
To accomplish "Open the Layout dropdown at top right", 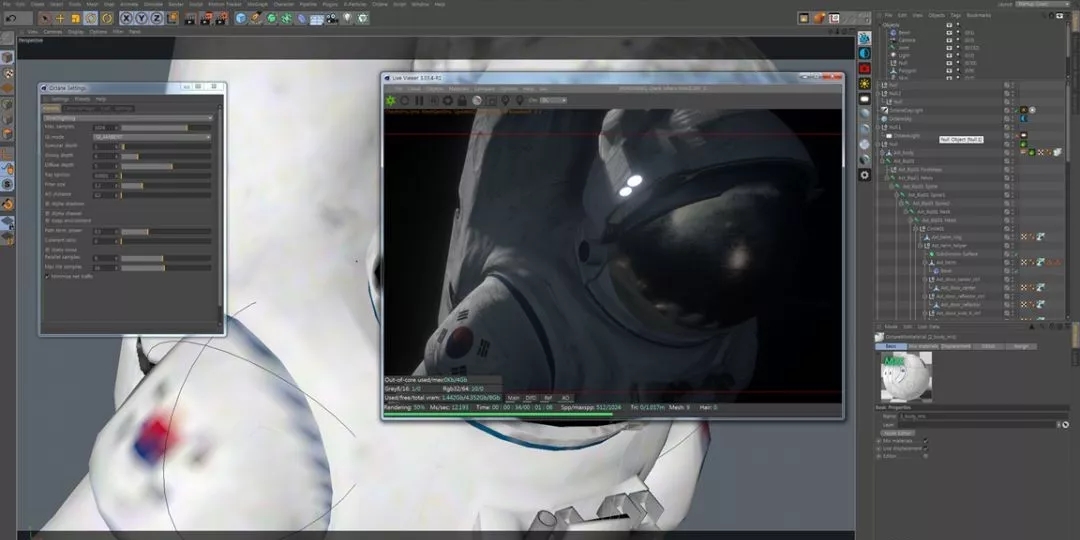I will 1043,4.
